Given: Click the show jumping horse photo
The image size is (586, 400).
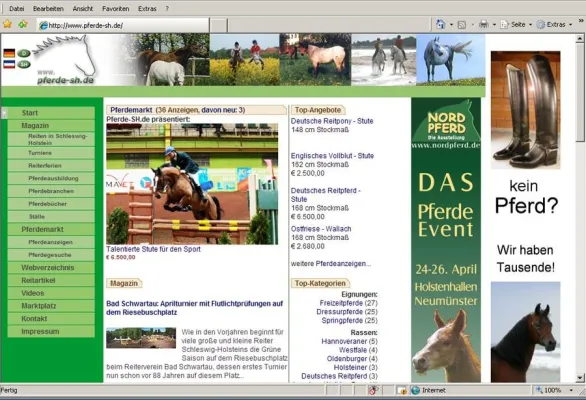Looking at the screenshot, I should point(192,184).
